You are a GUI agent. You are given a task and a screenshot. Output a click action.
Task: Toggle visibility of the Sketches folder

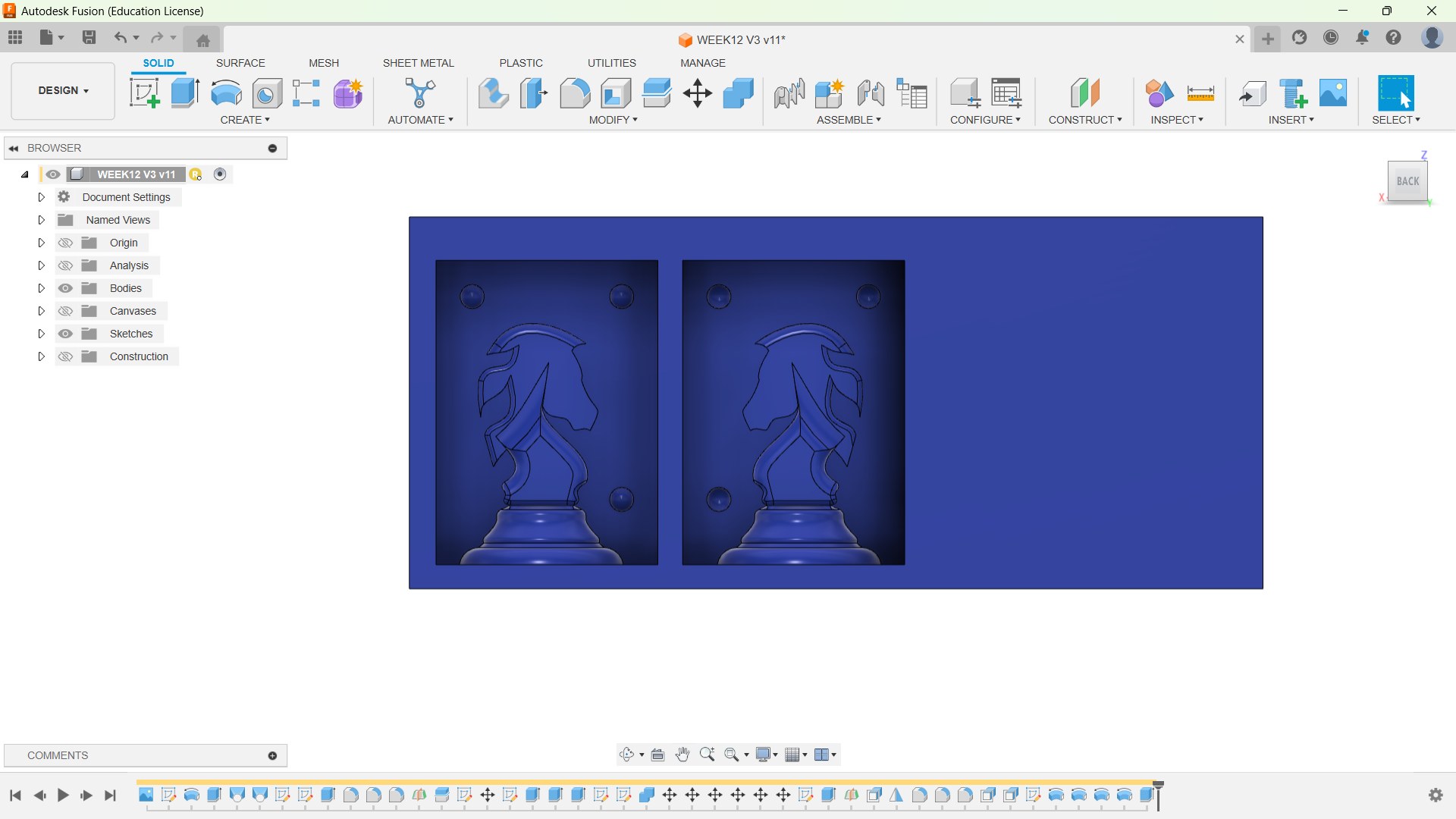[x=65, y=334]
